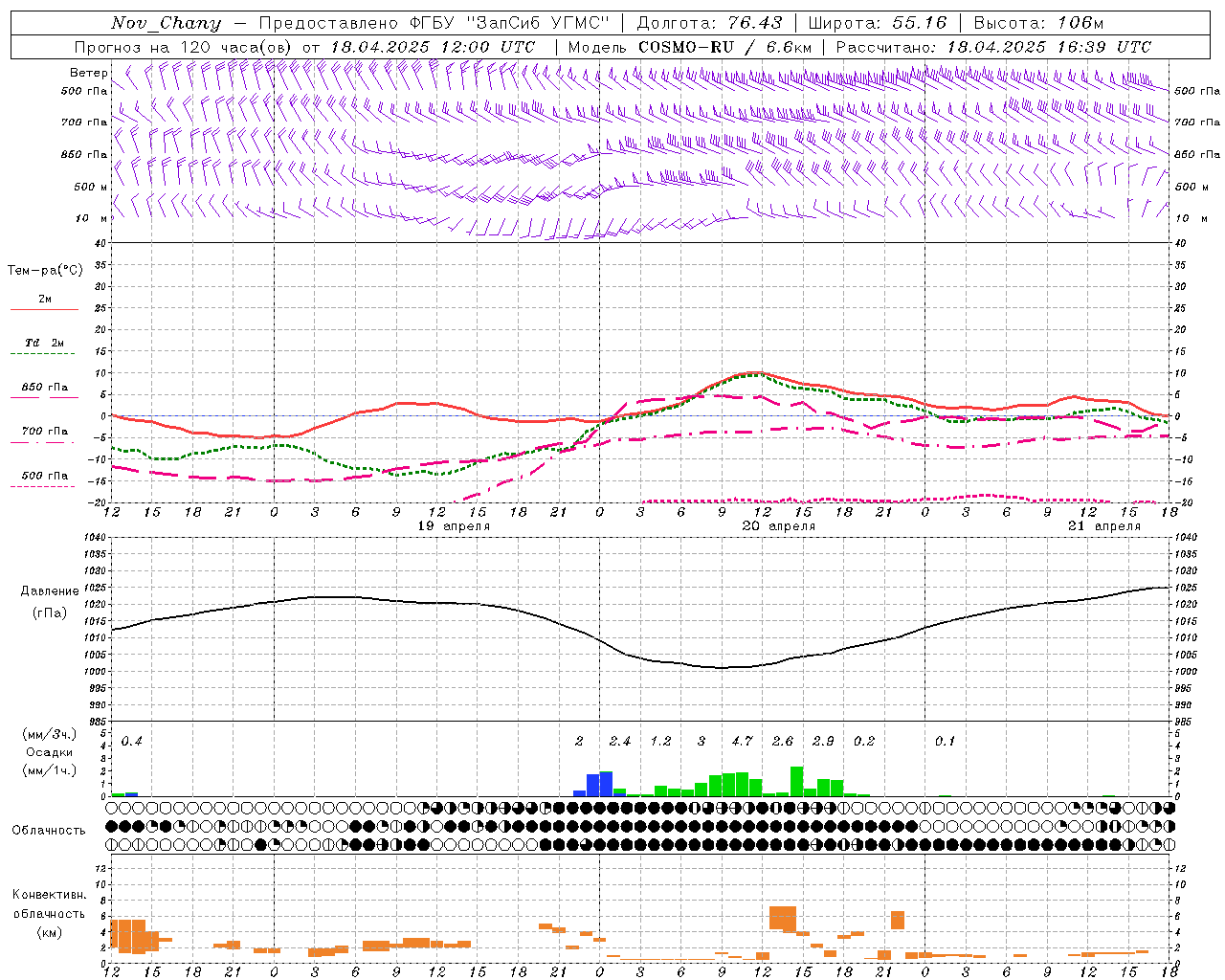Click the 850 гПа temperature legend entry
The height and width of the screenshot is (980, 1225).
coord(45,388)
